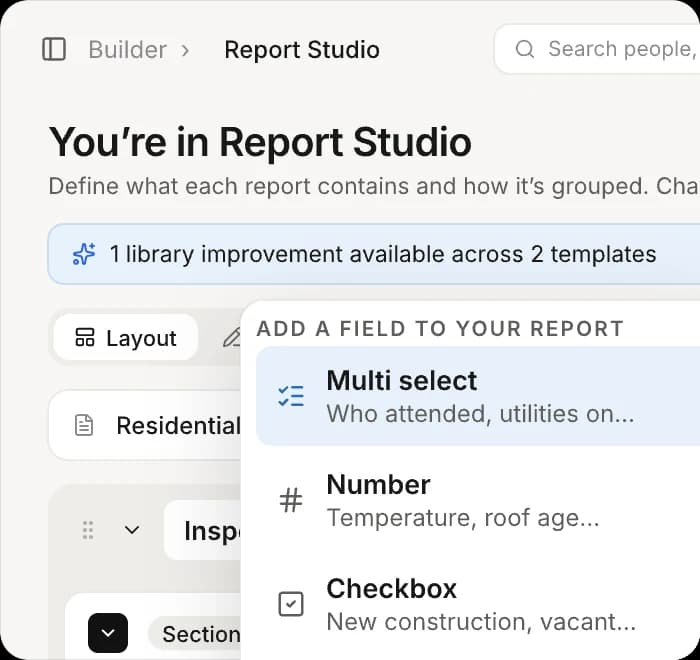Click the Checkbox field type icon
The height and width of the screenshot is (660, 700).
[x=291, y=604]
